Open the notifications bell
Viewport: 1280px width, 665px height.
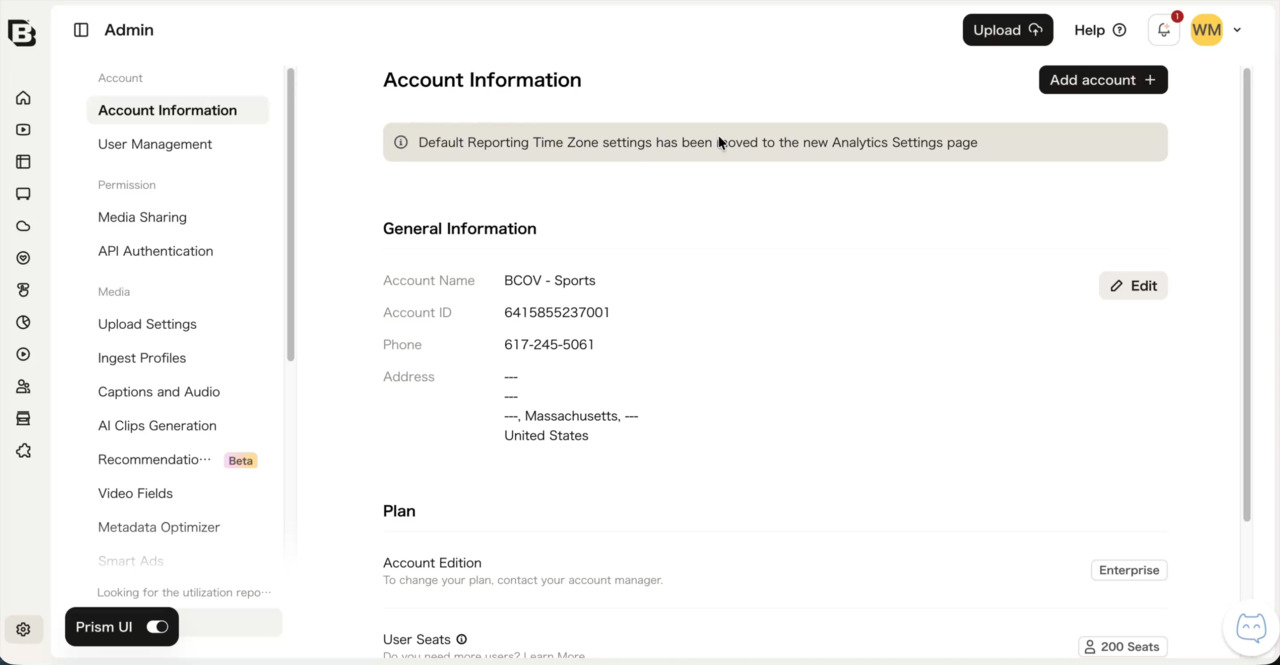coord(1164,30)
